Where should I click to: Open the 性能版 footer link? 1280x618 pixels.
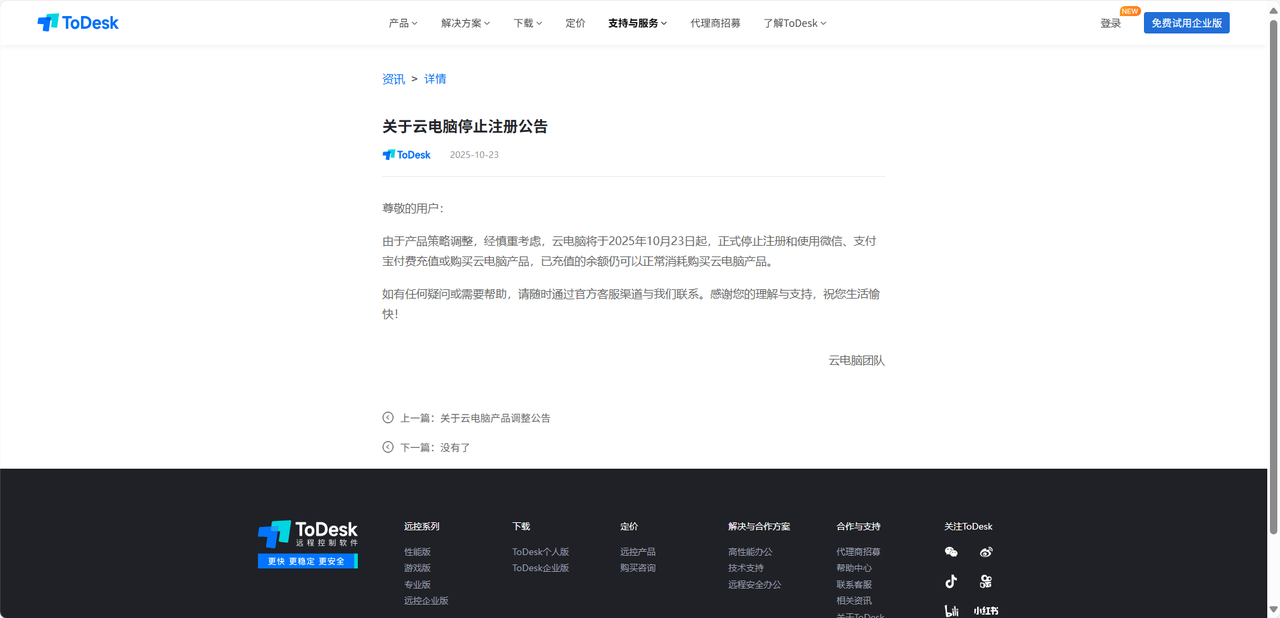click(x=417, y=552)
